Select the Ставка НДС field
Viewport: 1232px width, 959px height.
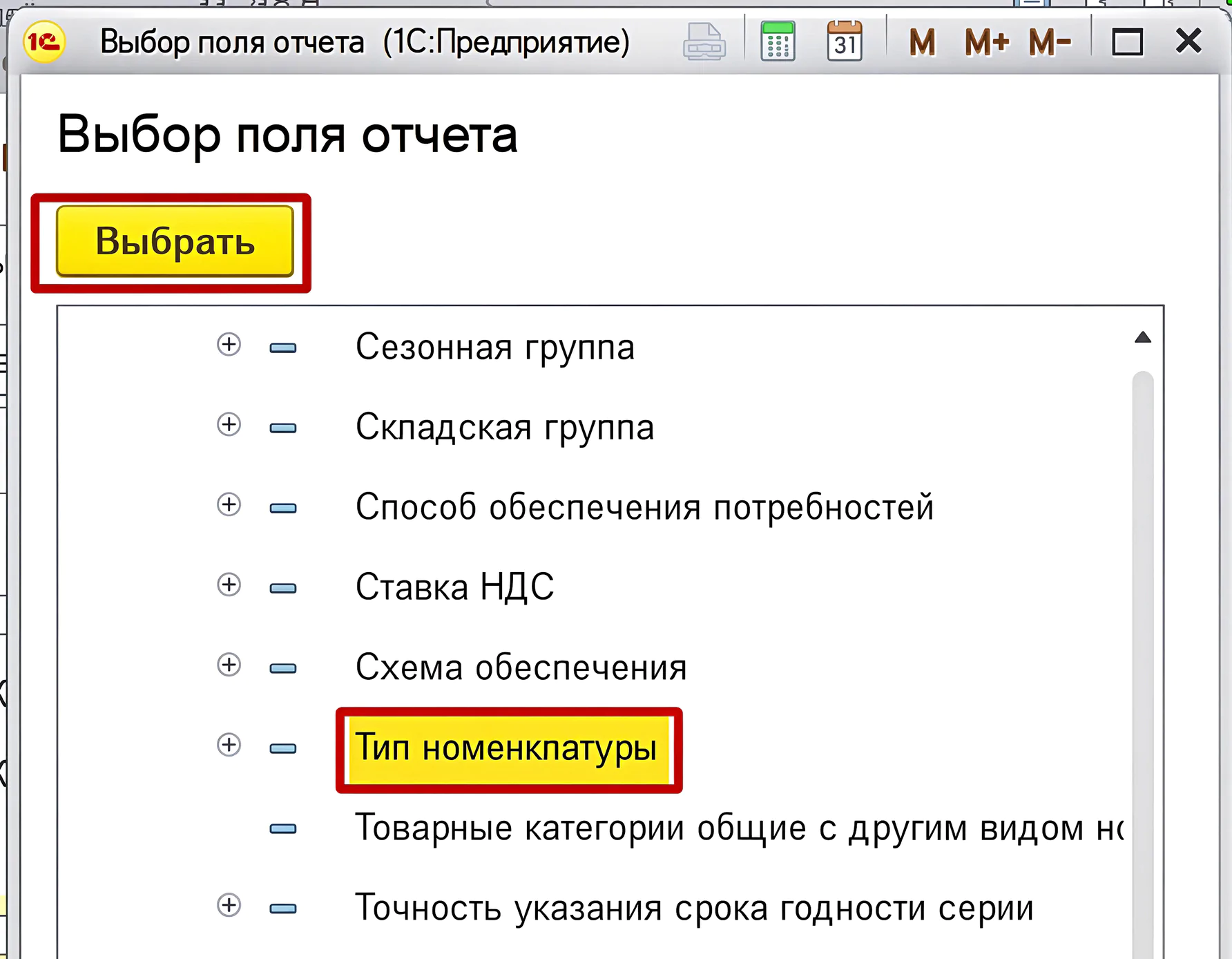(454, 587)
